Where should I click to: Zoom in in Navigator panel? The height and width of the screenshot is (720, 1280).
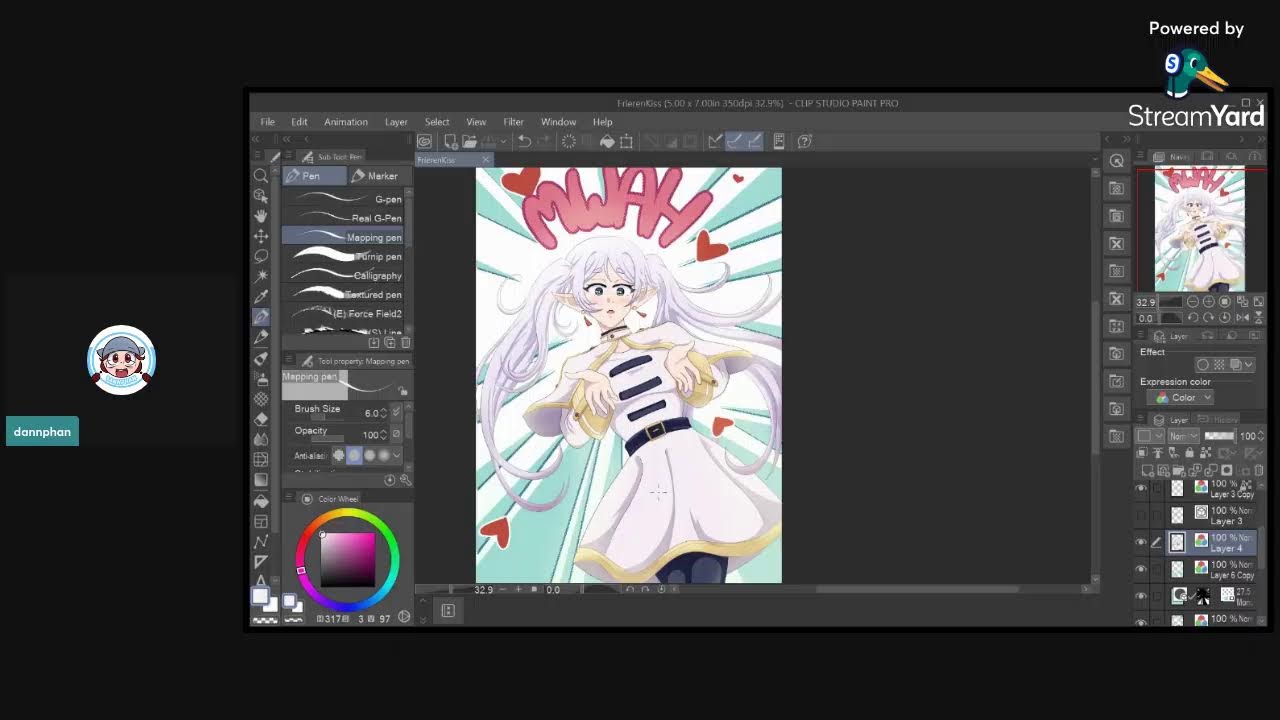[1209, 302]
